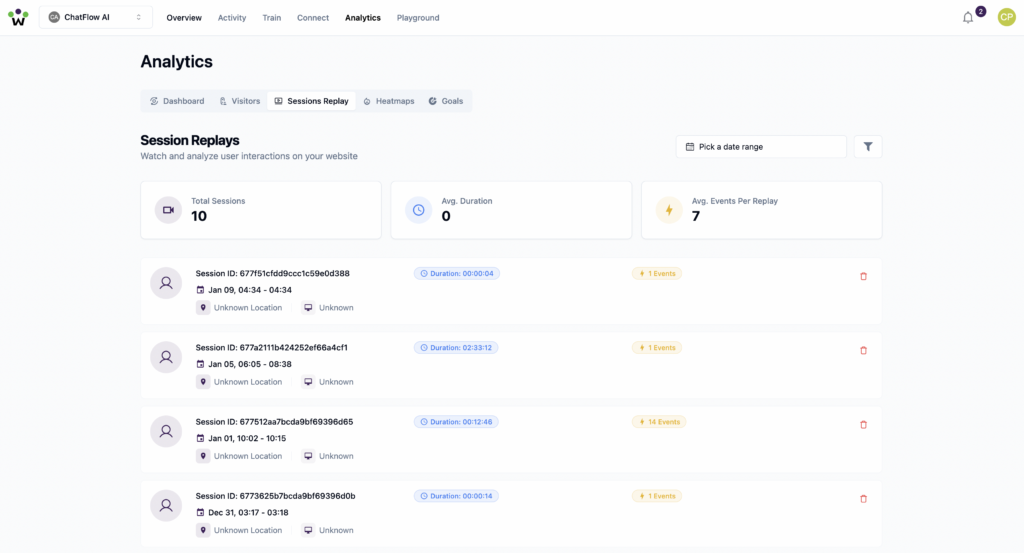Open the Pick a date range picker
This screenshot has width=1024, height=553.
760,147
